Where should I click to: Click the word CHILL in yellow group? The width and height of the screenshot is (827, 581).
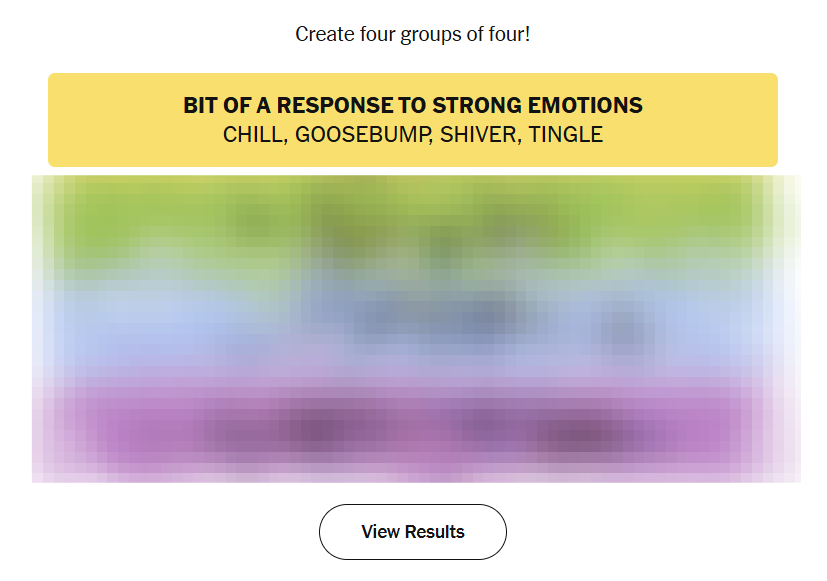click(x=253, y=135)
